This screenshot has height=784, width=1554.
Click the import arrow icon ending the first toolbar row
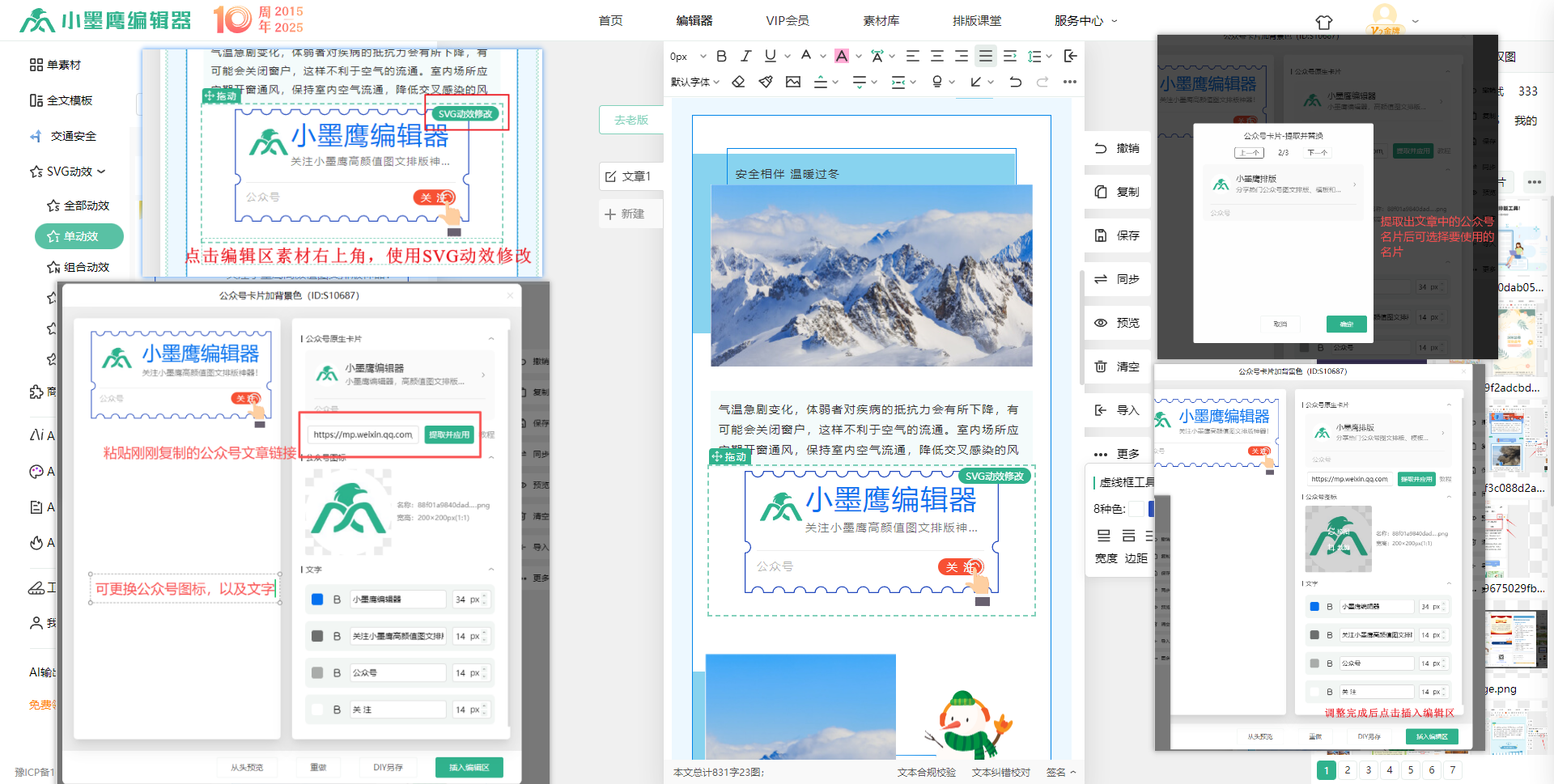[1070, 56]
